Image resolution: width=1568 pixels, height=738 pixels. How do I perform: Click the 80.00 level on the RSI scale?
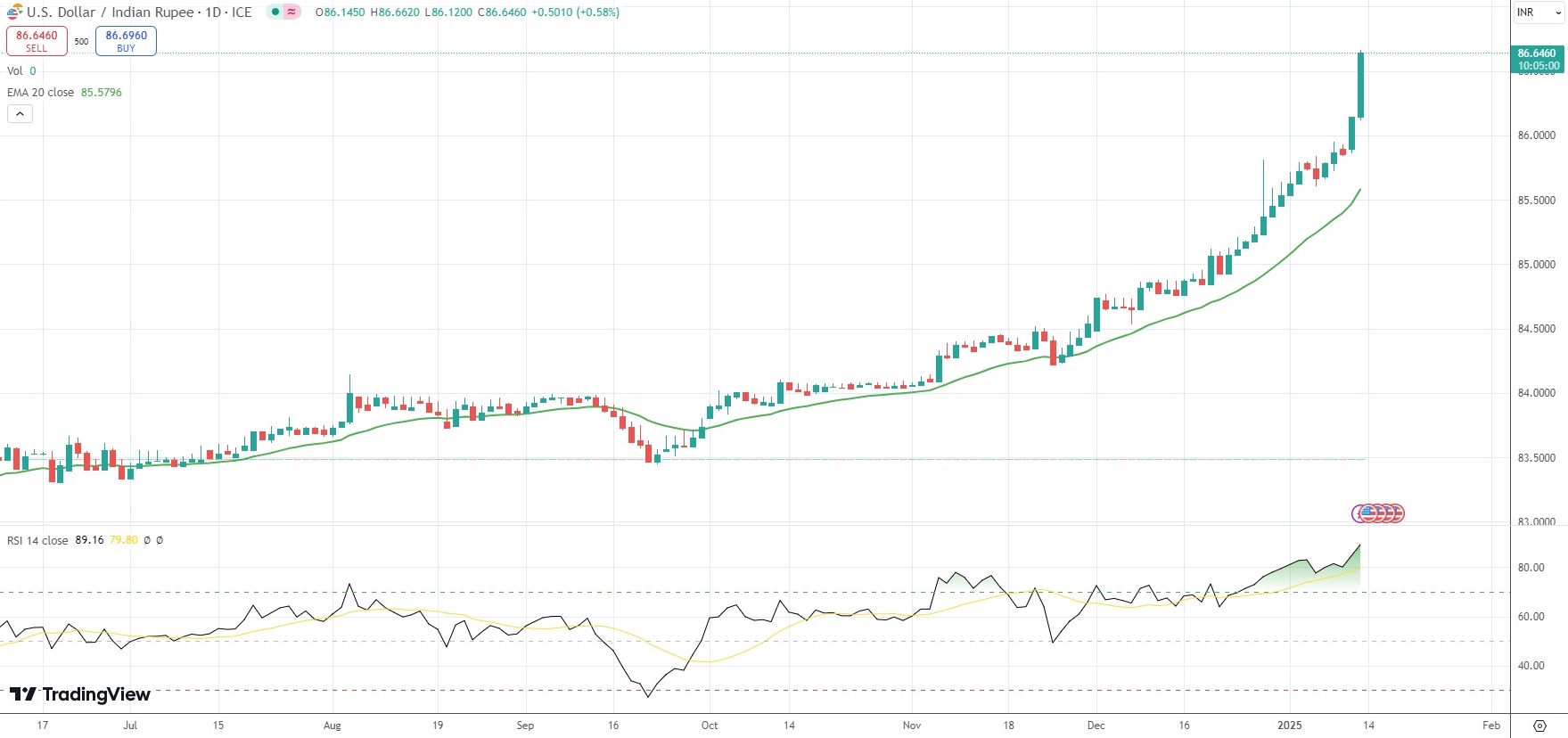[x=1531, y=568]
